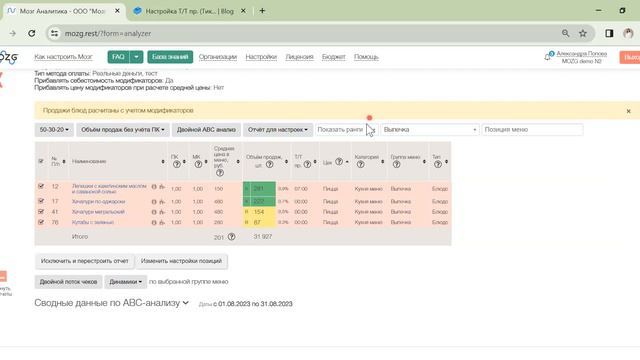Image resolution: width=640 pixels, height=360 pixels.
Task: Open browser side panel icon
Action: coord(609,33)
